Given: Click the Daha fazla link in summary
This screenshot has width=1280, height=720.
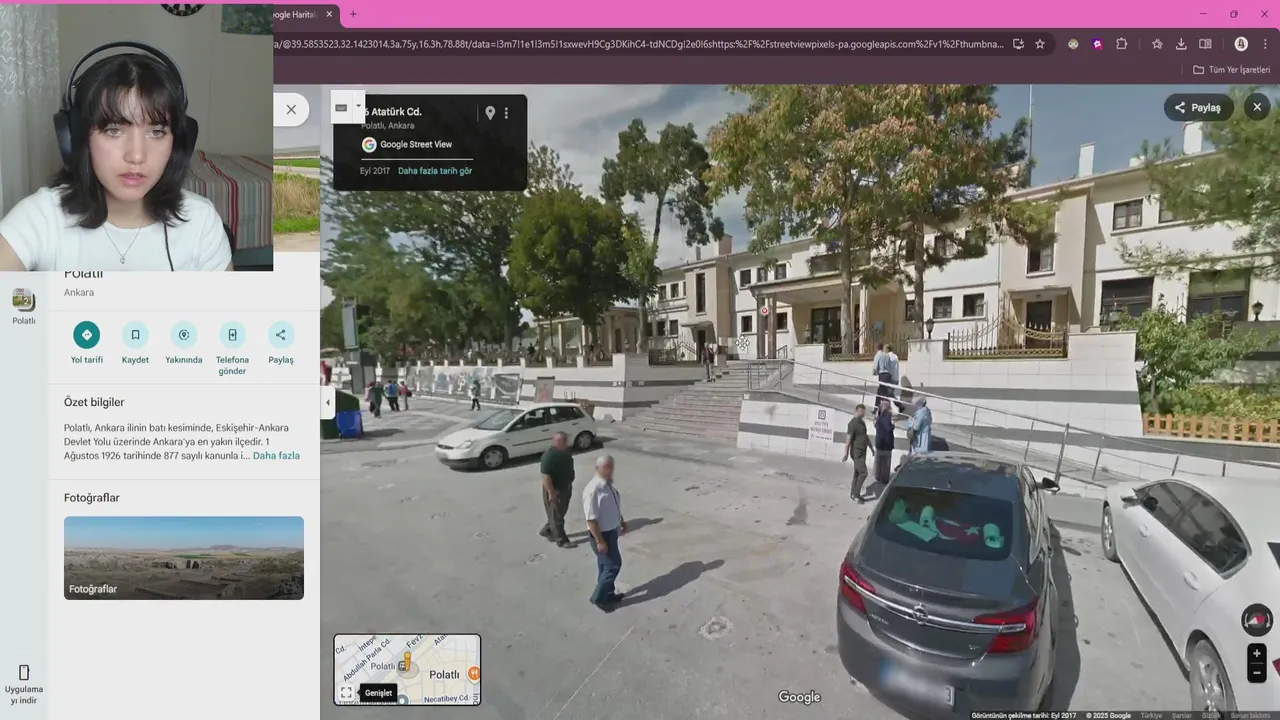Looking at the screenshot, I should pos(276,456).
